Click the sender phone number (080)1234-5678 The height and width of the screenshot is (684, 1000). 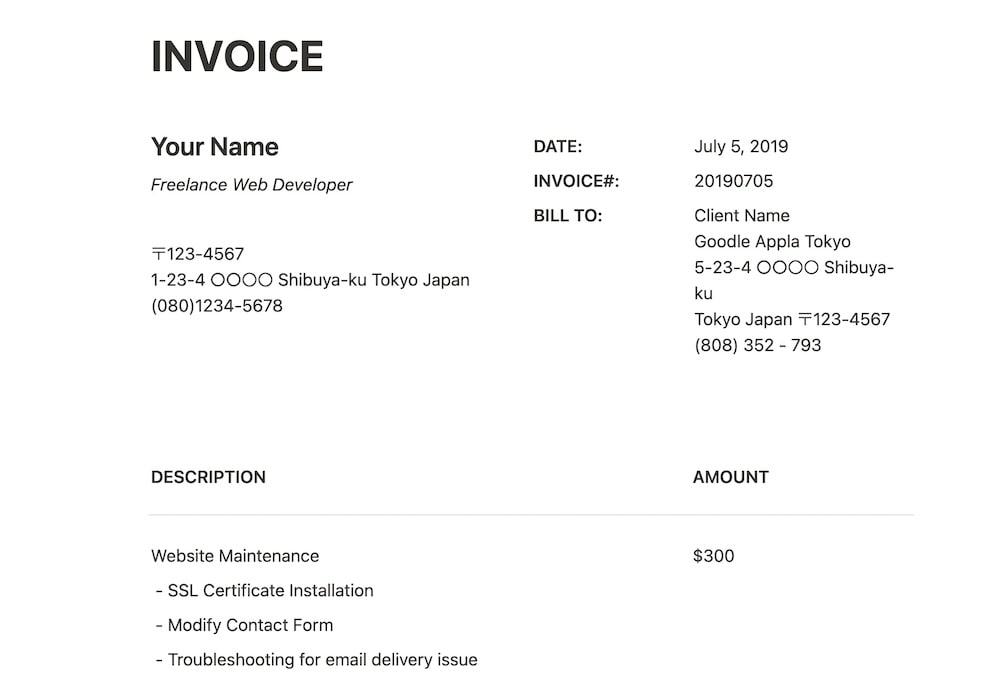[217, 306]
